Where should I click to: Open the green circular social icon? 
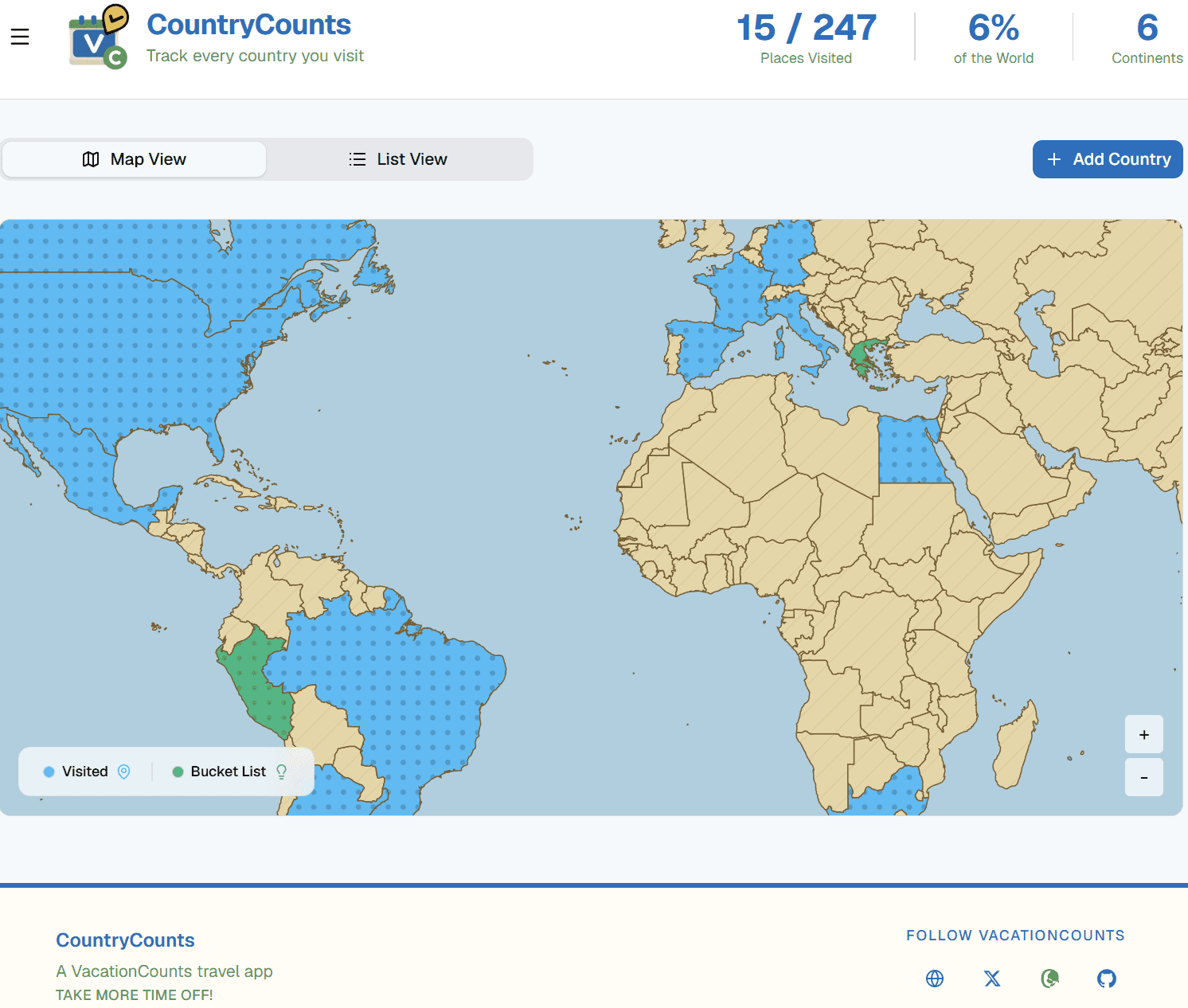[x=1049, y=979]
